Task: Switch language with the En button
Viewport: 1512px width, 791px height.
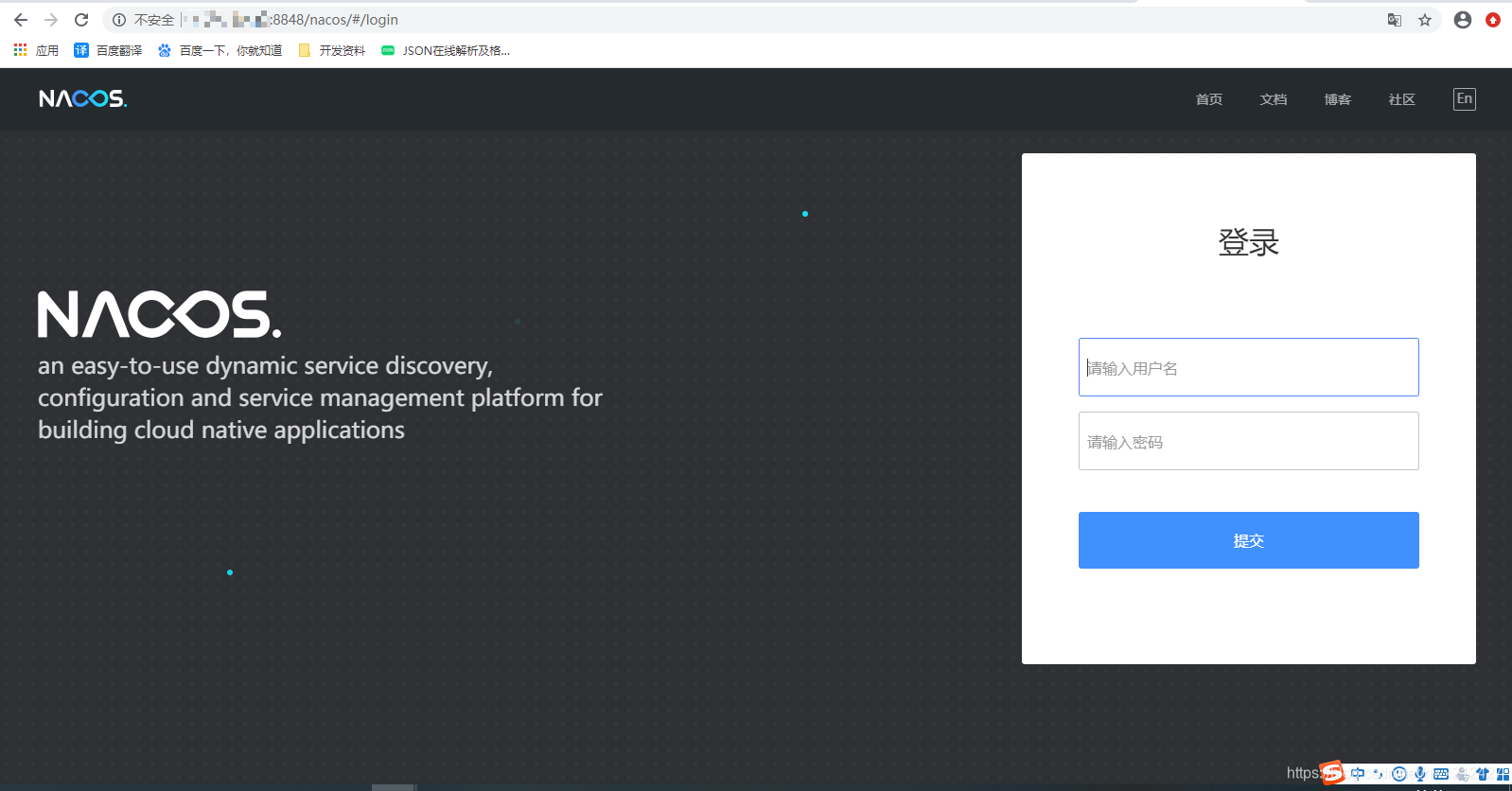Action: coord(1465,98)
